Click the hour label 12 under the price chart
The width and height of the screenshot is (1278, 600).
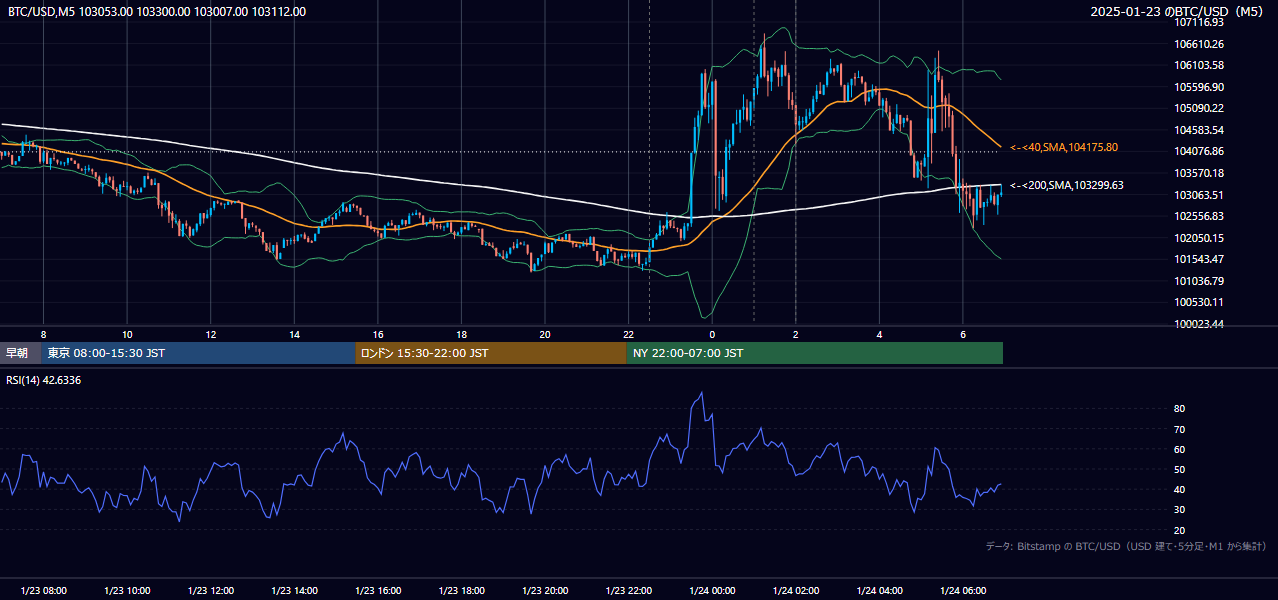point(210,334)
